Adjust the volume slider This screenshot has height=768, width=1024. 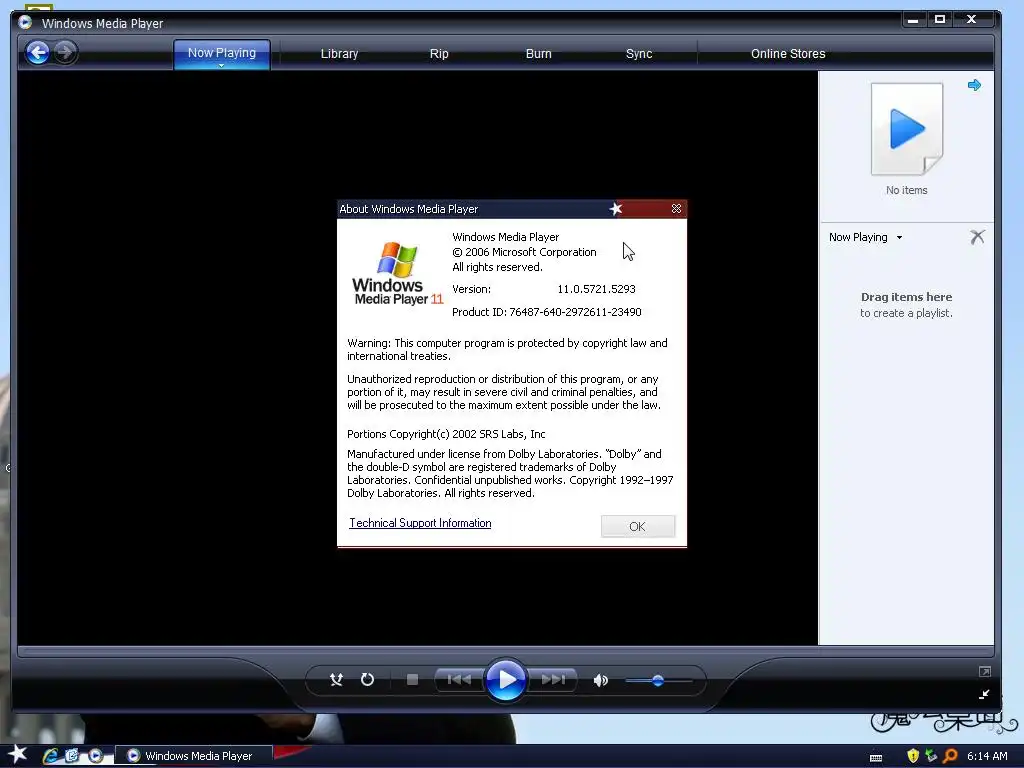(x=658, y=680)
